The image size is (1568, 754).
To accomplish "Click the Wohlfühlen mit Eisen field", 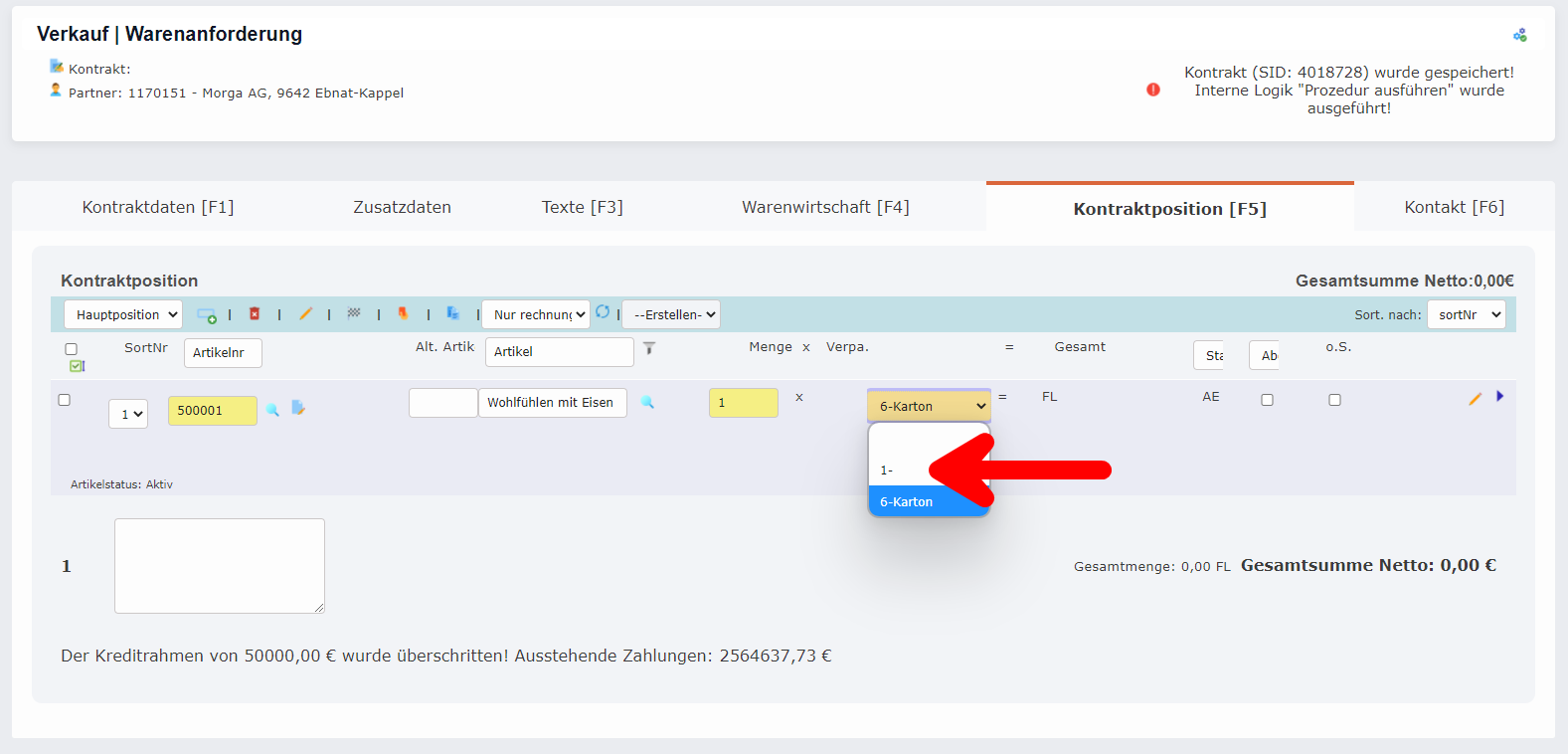I will 553,403.
